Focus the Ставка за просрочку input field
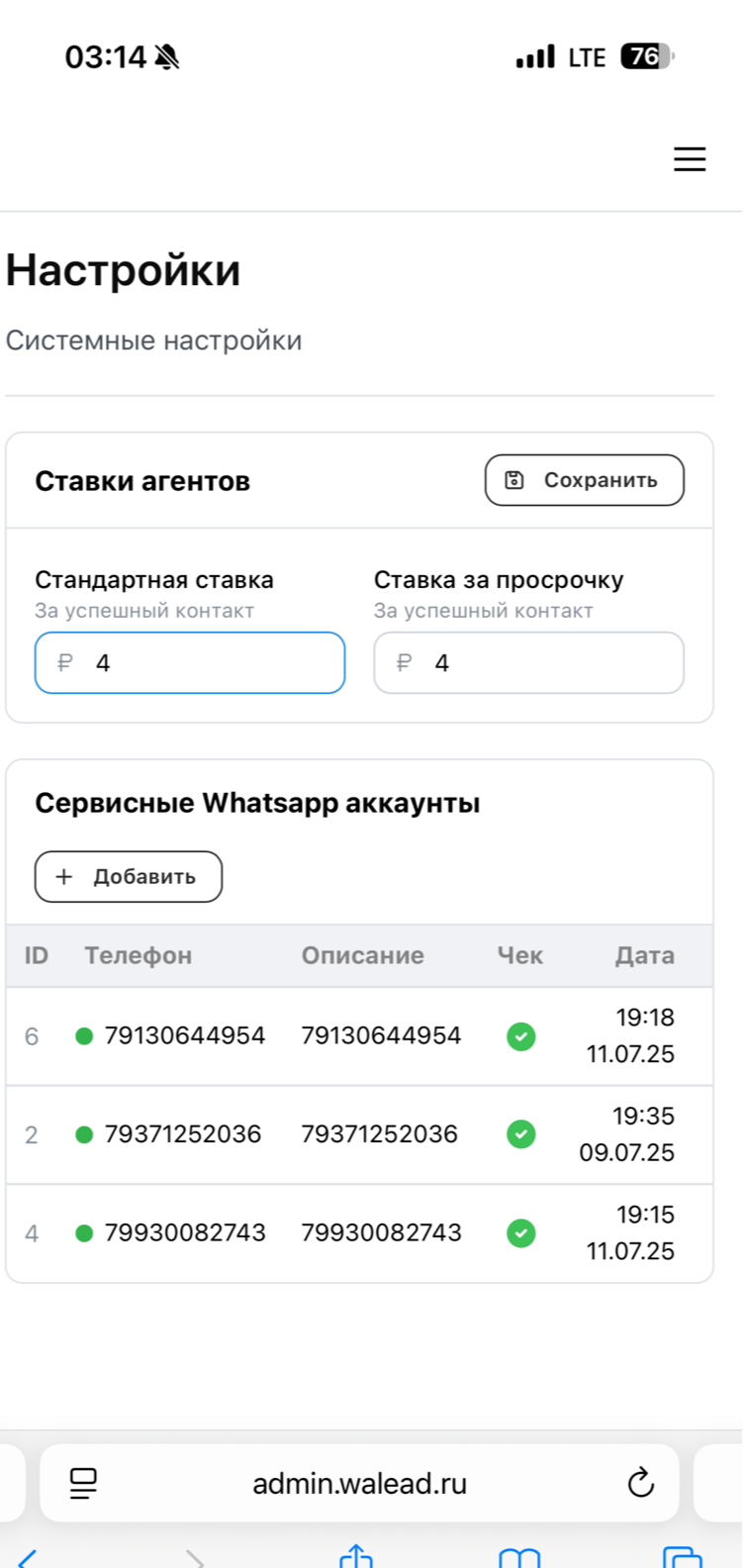745x1568 pixels. pos(528,663)
